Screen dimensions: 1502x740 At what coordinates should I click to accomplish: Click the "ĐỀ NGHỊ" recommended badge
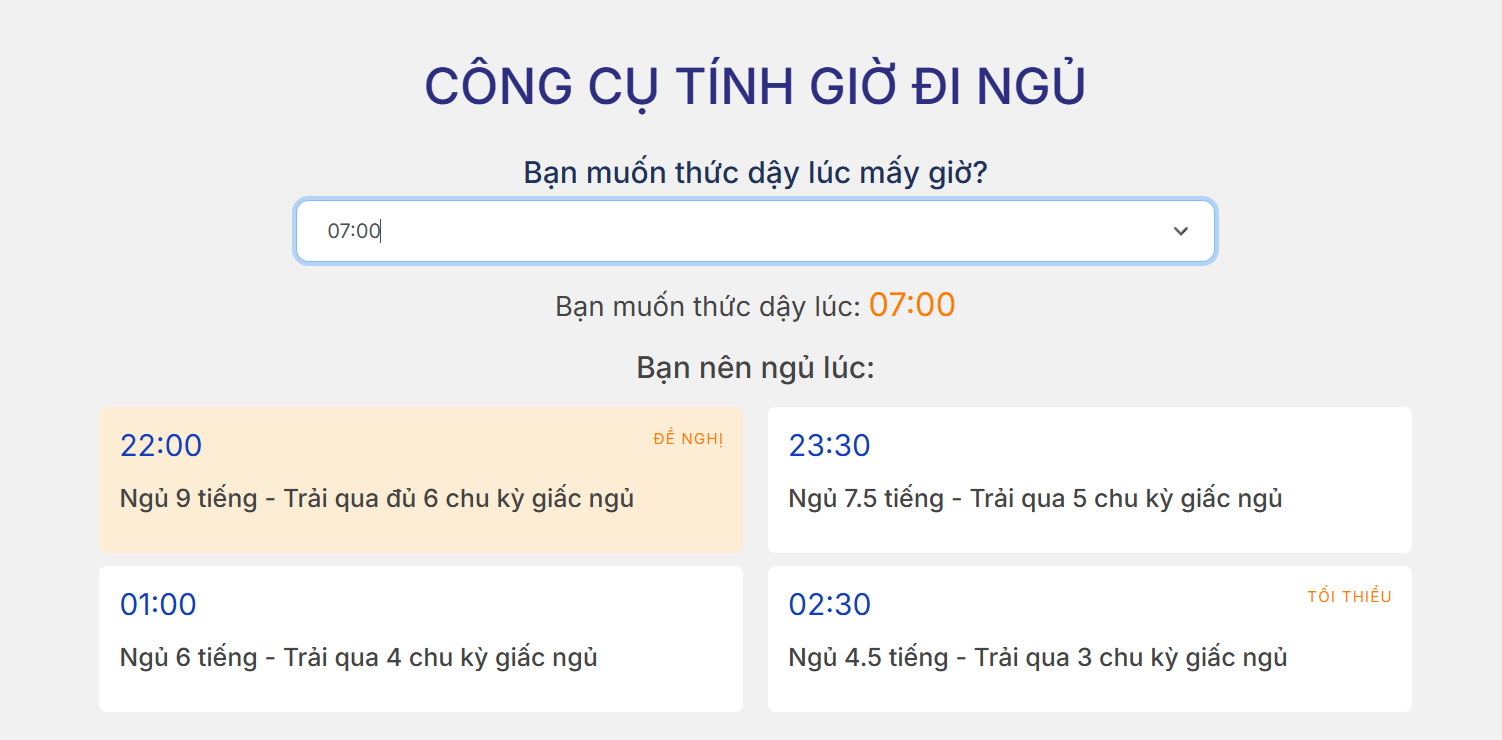click(x=688, y=439)
